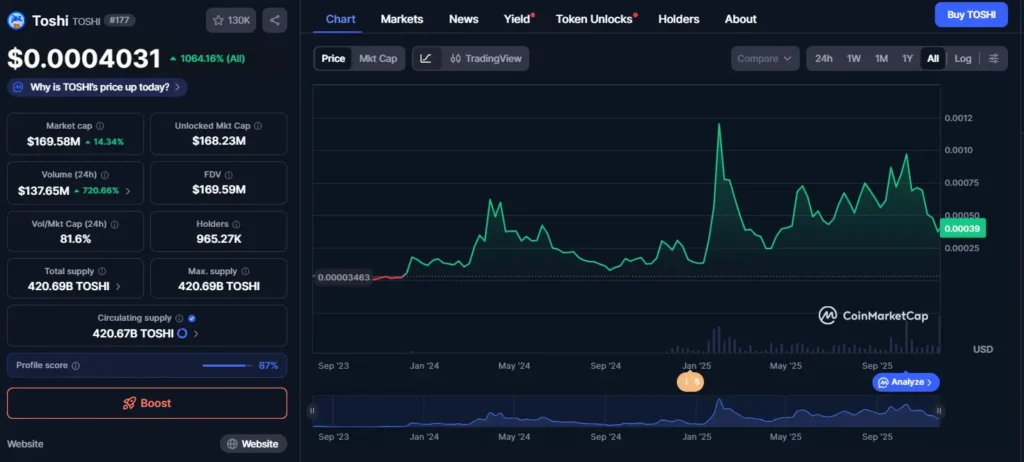Click the $169.58M market cap value
The image size is (1024, 462).
54,141
